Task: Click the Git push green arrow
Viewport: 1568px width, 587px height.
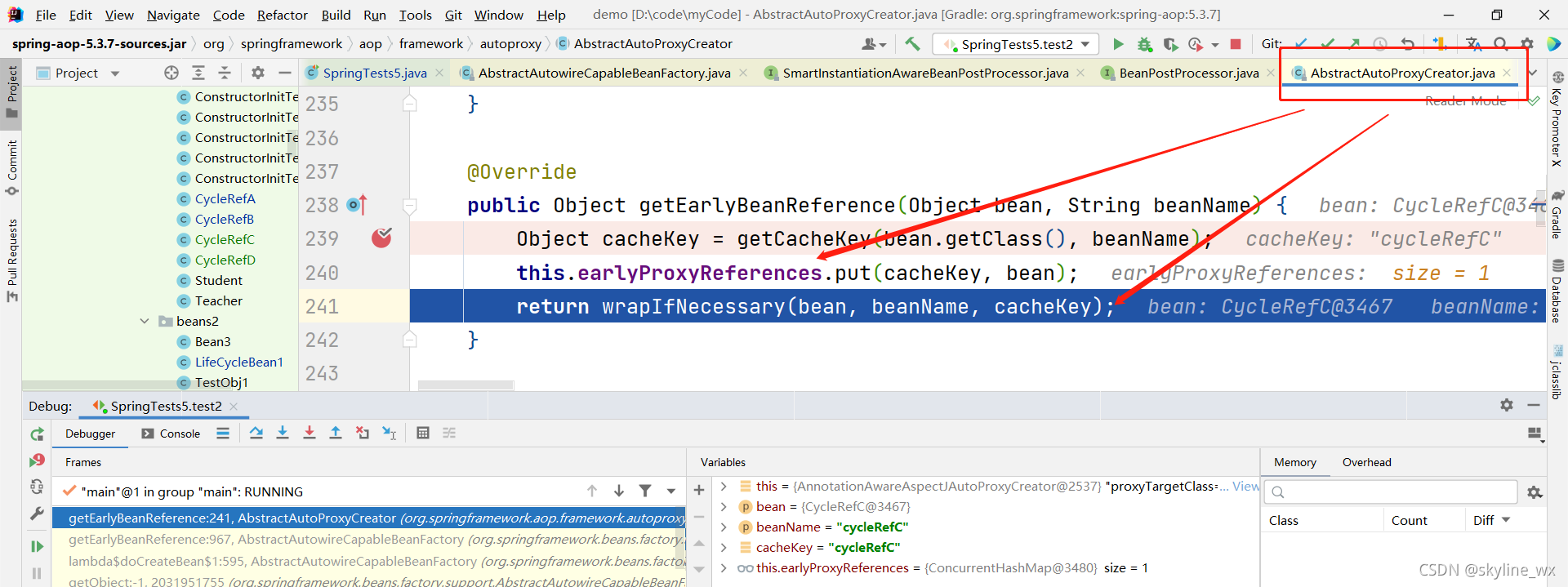Action: pyautogui.click(x=1354, y=44)
